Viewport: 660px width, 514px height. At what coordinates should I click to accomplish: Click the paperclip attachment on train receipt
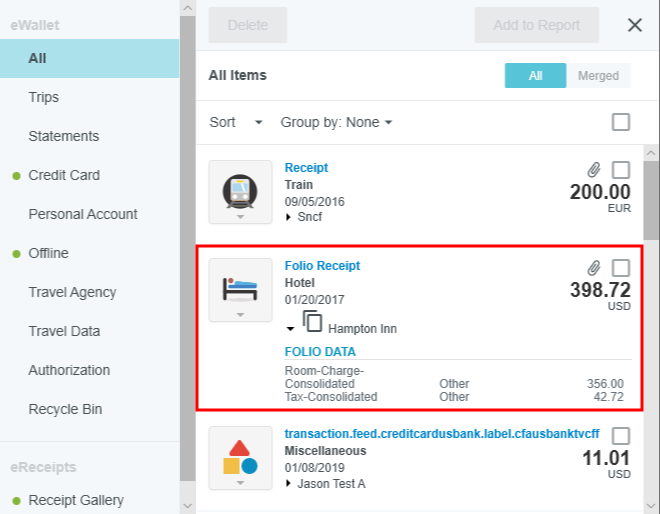point(594,170)
